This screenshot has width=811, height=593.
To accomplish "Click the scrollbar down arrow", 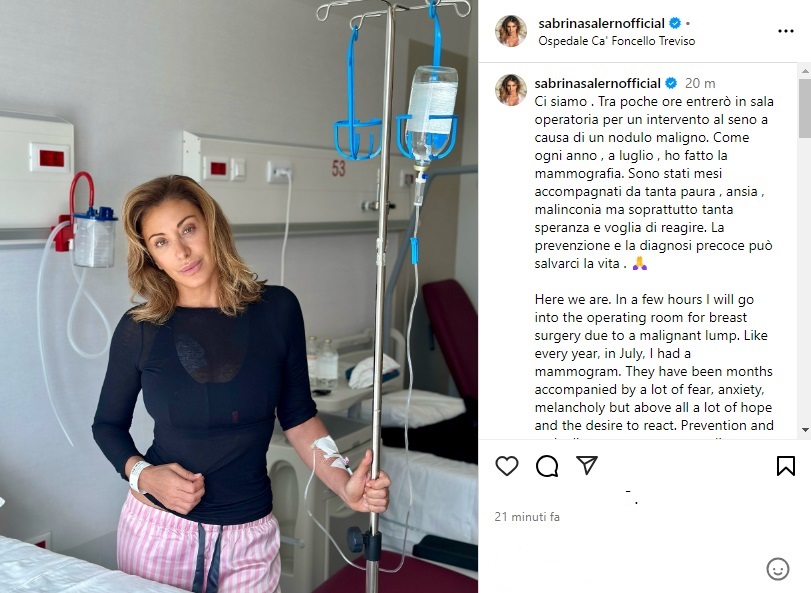I will pyautogui.click(x=805, y=430).
